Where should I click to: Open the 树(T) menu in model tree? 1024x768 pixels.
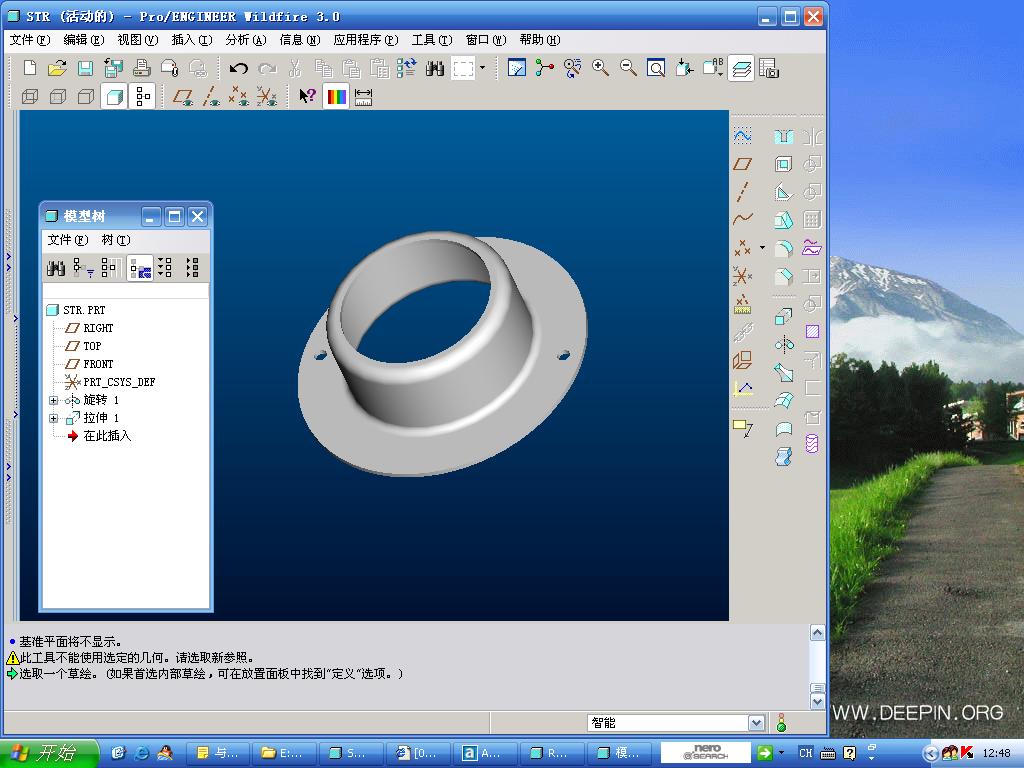tap(116, 240)
